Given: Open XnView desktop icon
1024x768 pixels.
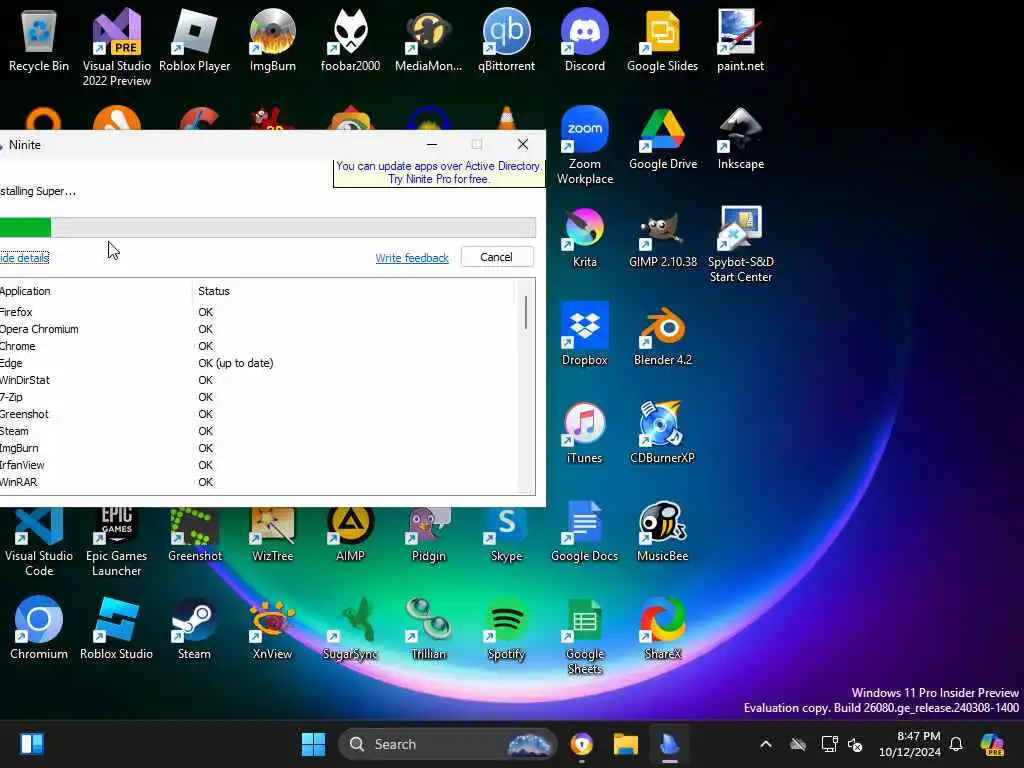Looking at the screenshot, I should (272, 628).
